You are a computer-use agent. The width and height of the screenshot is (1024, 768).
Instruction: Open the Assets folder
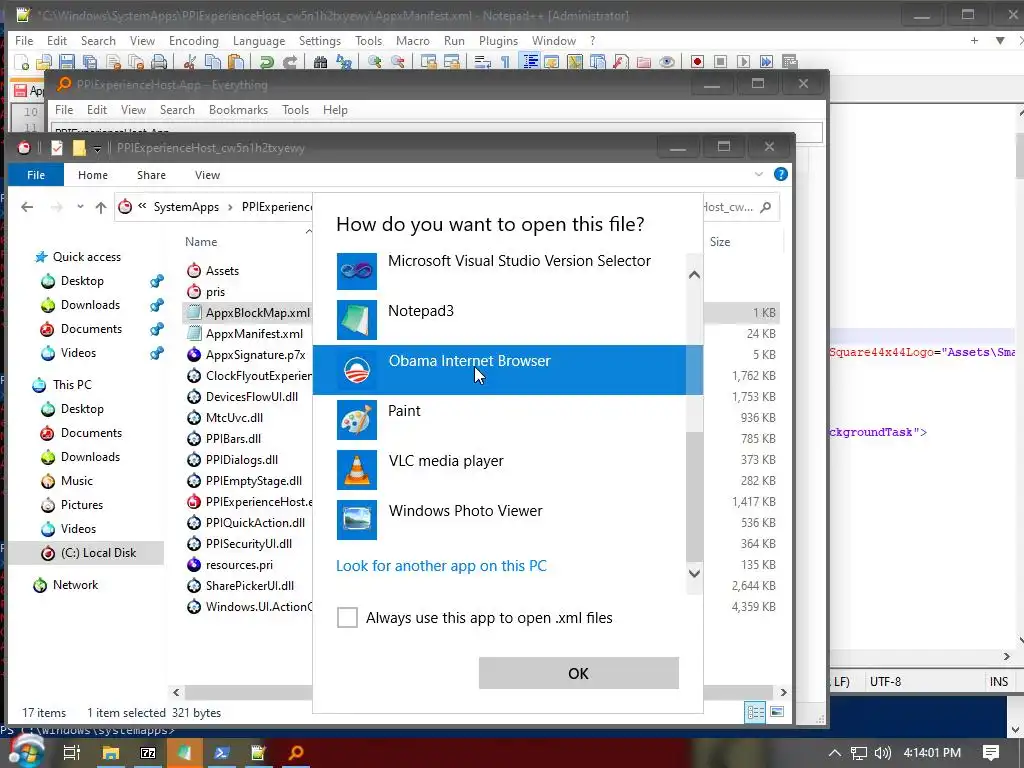point(222,270)
